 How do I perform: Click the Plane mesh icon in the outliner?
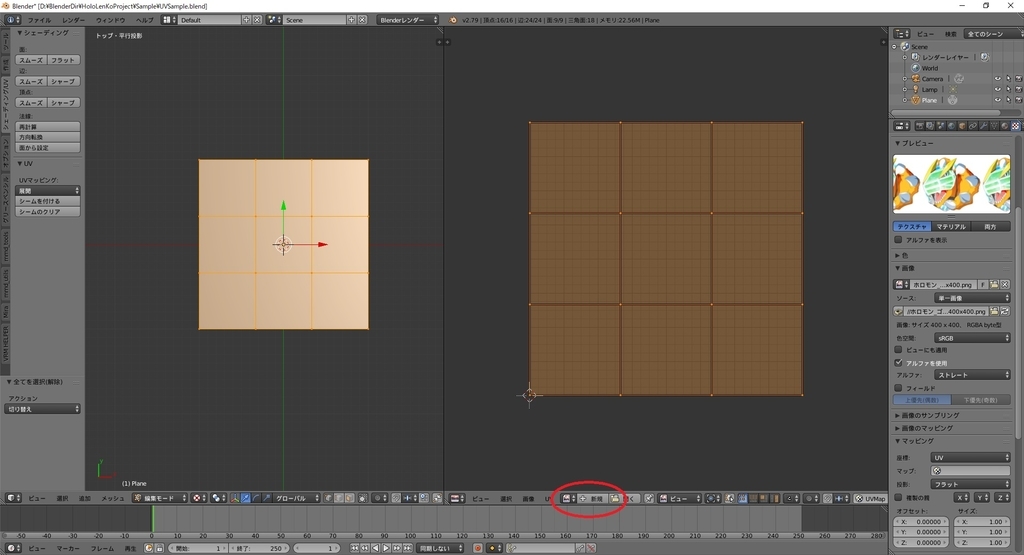(x=952, y=100)
